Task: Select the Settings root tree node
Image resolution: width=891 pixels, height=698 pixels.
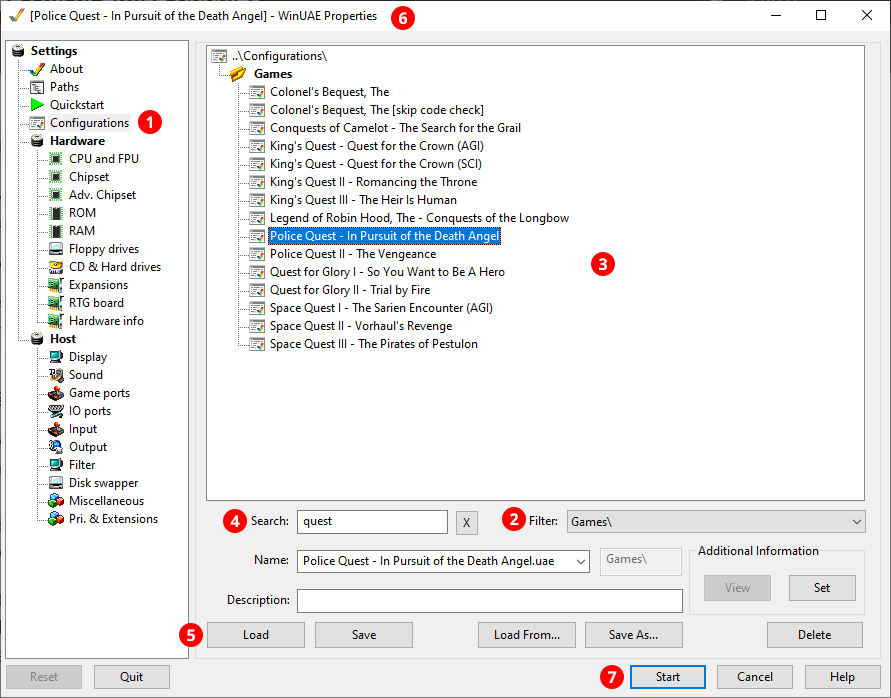Action: coord(53,51)
